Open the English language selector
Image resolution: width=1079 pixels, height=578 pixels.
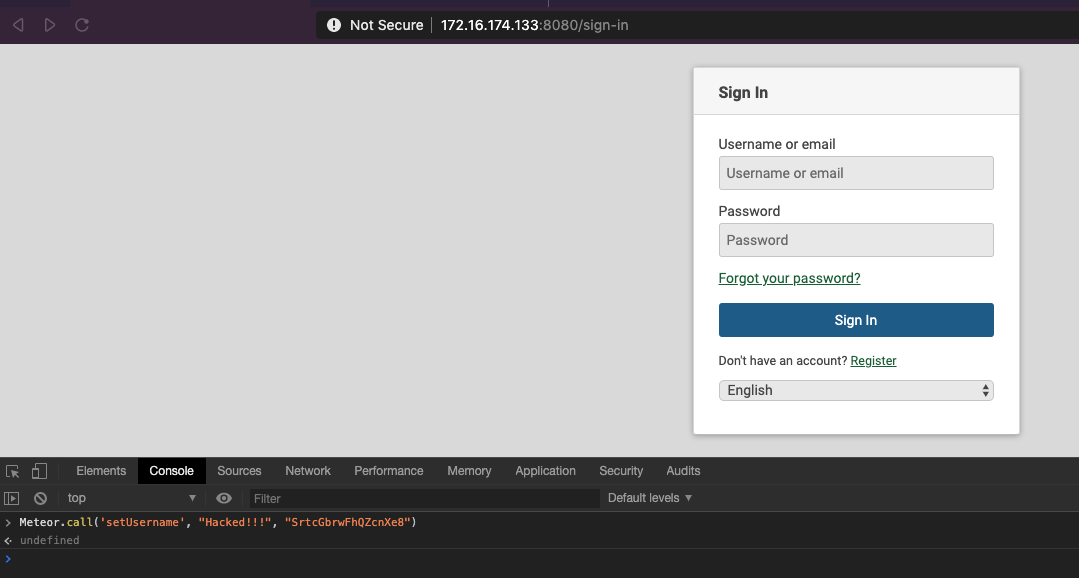tap(856, 390)
